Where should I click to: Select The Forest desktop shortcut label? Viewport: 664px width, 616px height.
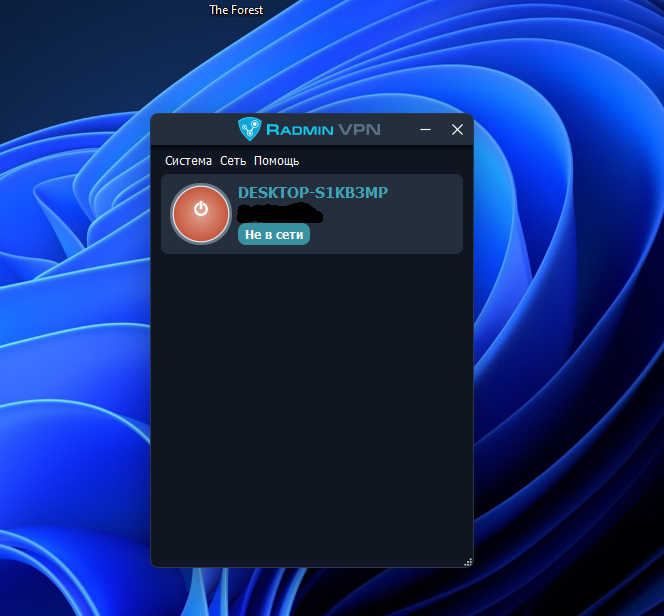coord(236,10)
